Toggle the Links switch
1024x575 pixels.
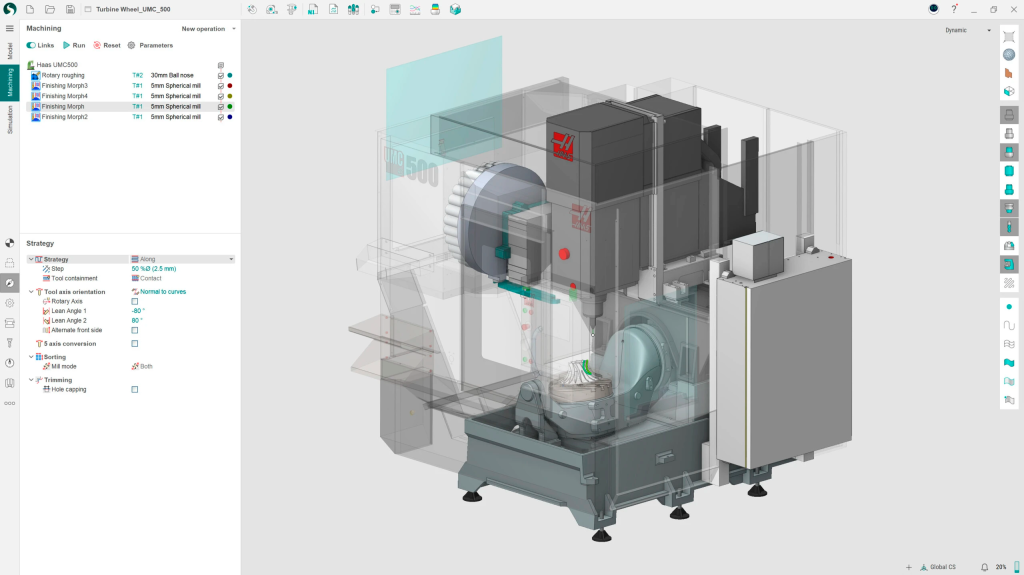(x=31, y=45)
